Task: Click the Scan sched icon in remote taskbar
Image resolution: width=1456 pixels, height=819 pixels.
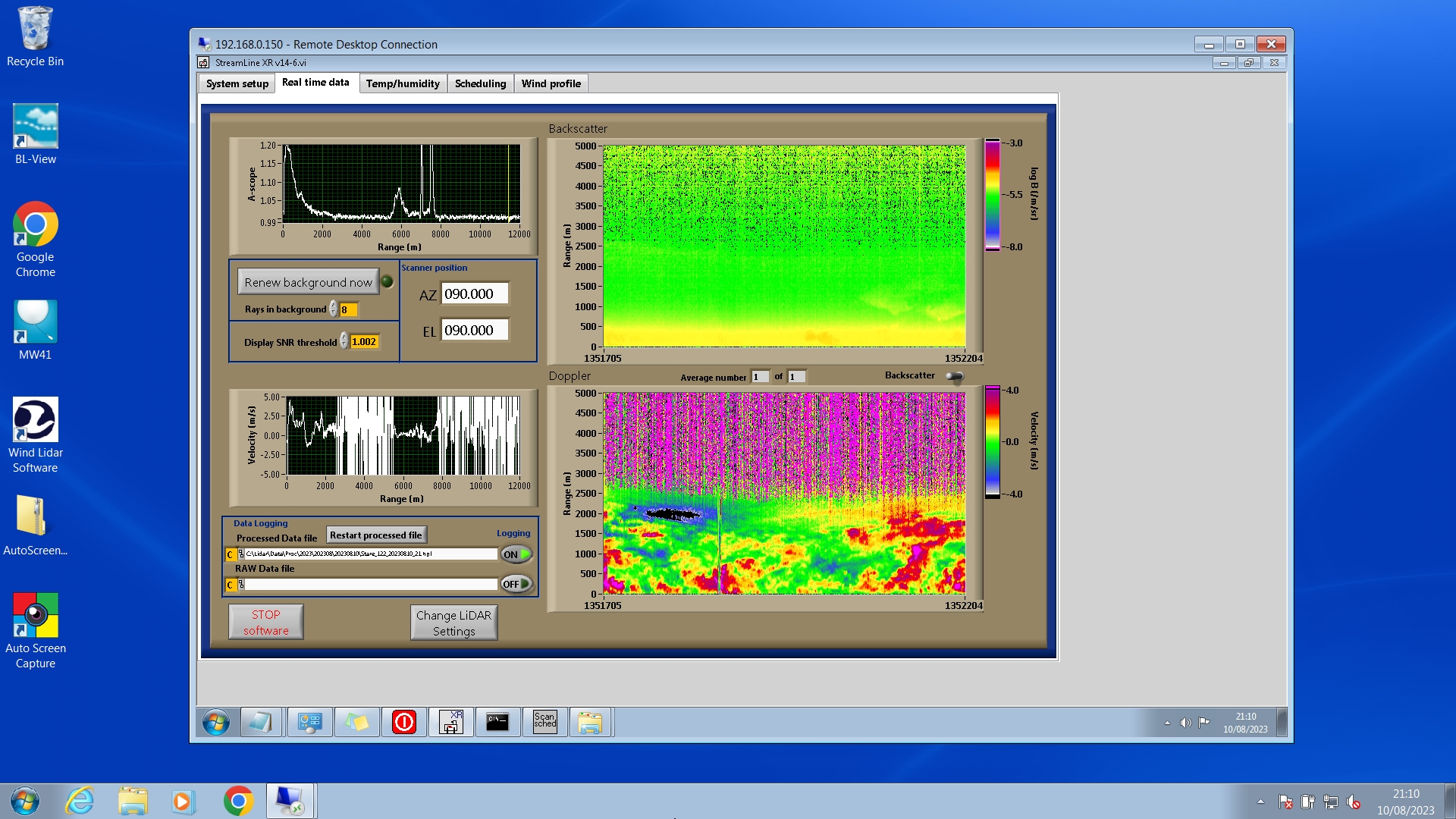Action: point(544,721)
